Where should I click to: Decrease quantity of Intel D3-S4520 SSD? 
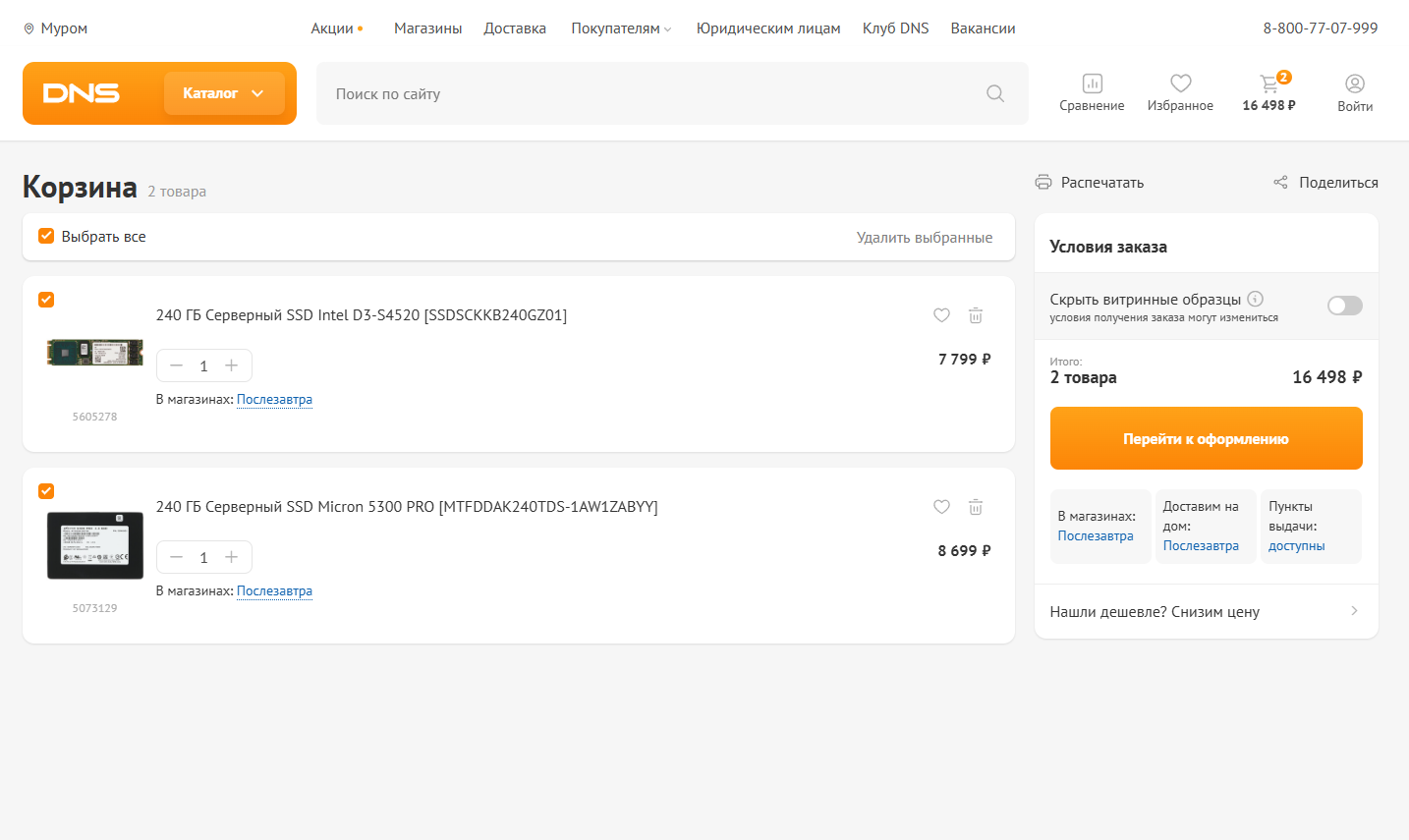point(177,365)
